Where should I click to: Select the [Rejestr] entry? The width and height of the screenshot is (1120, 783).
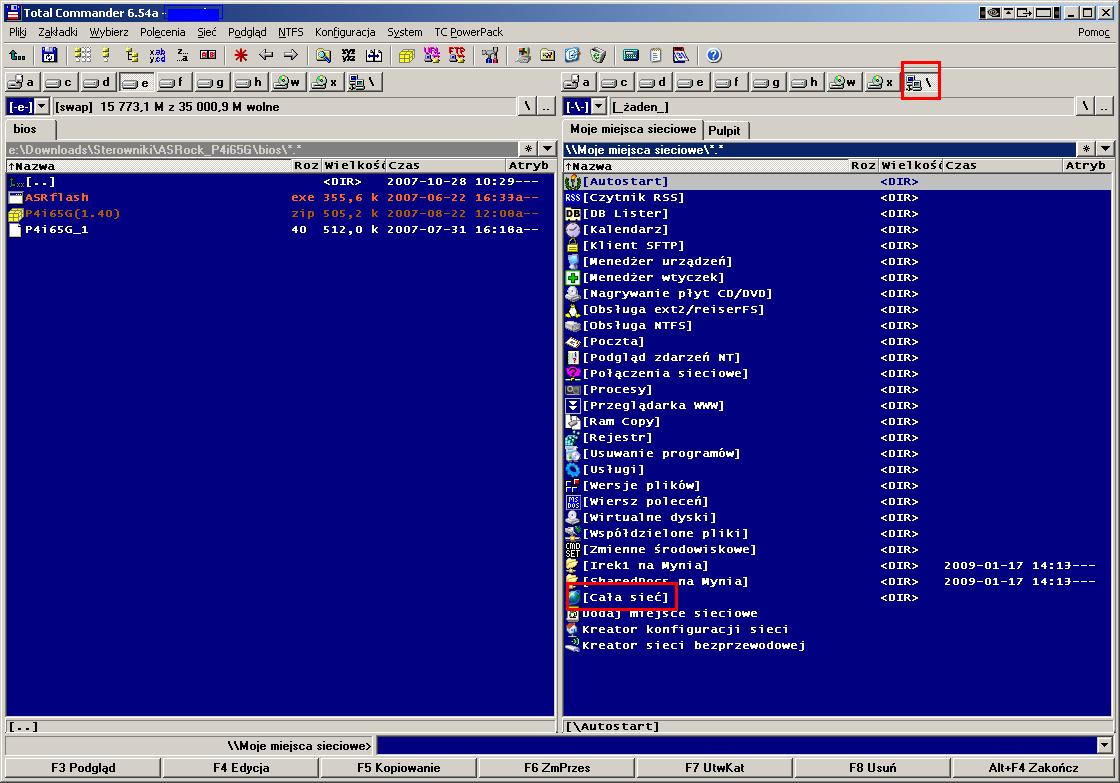[837, 437]
